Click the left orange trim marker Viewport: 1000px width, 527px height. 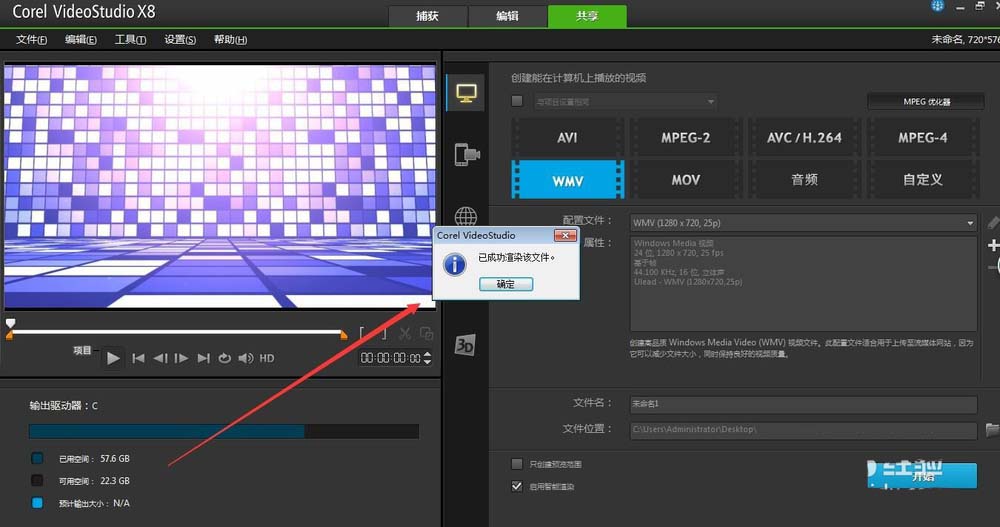(x=9, y=335)
